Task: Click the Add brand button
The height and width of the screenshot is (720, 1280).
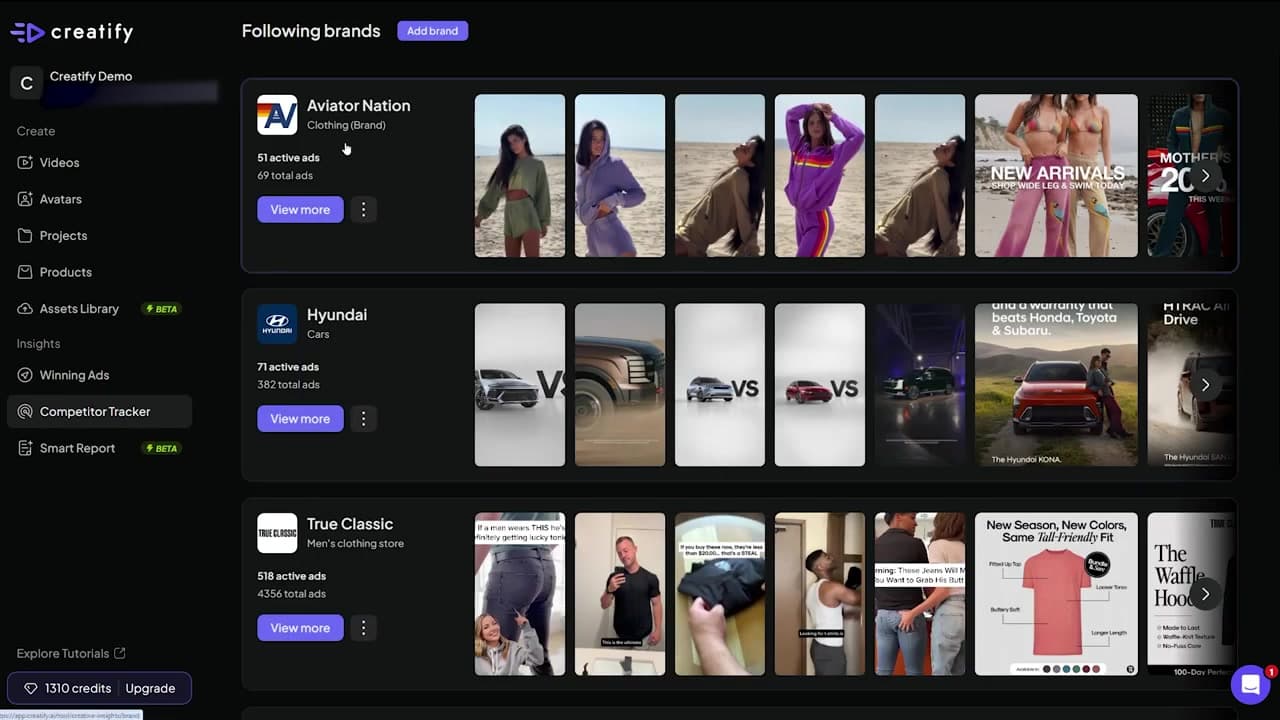Action: click(x=432, y=31)
